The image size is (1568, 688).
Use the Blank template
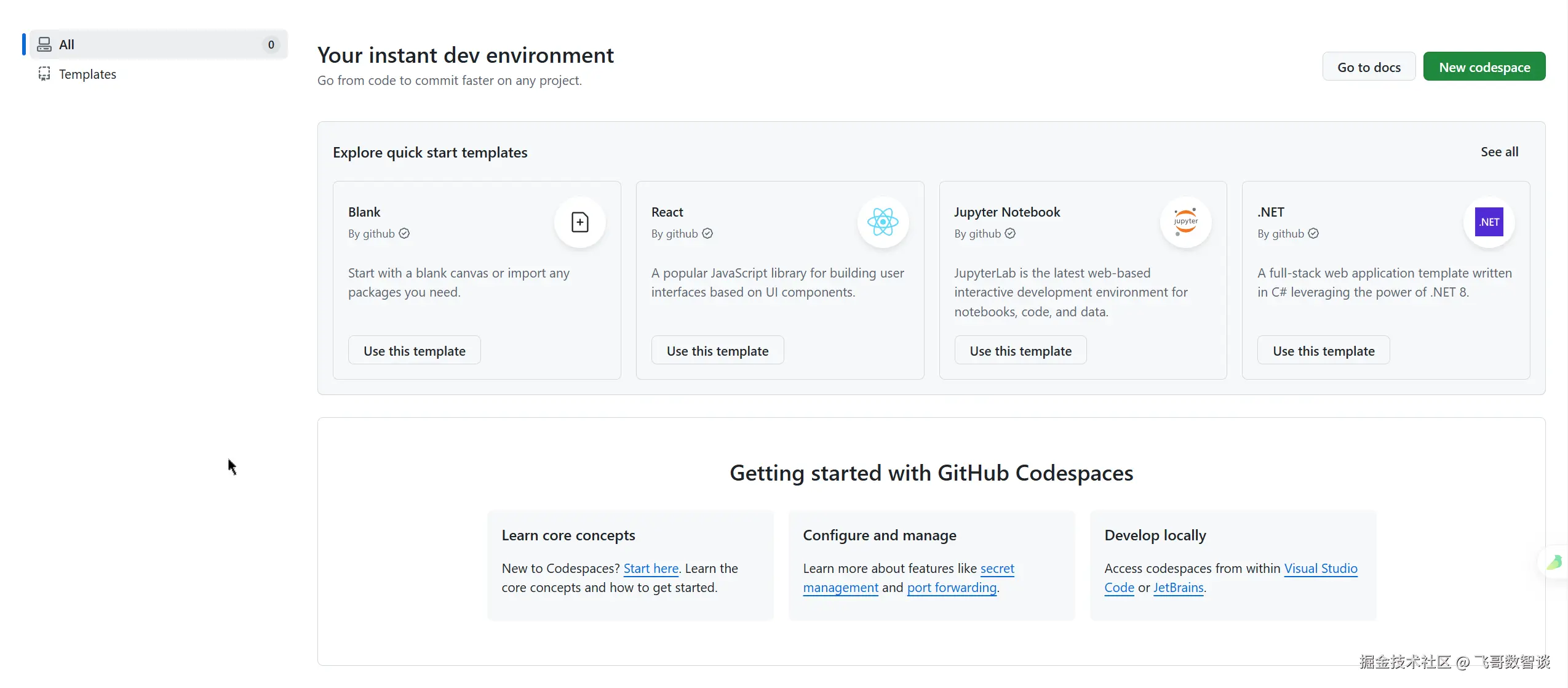click(414, 351)
